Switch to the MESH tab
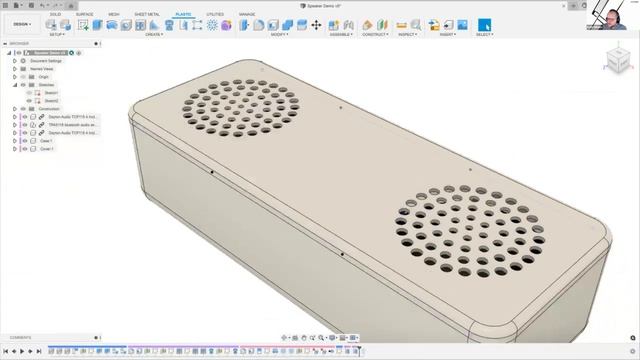The image size is (640, 360). [114, 14]
